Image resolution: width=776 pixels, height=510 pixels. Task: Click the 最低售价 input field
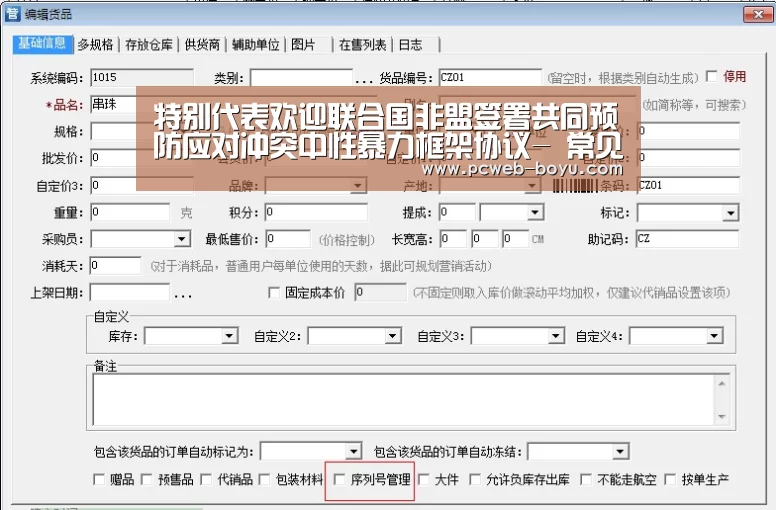(x=288, y=239)
